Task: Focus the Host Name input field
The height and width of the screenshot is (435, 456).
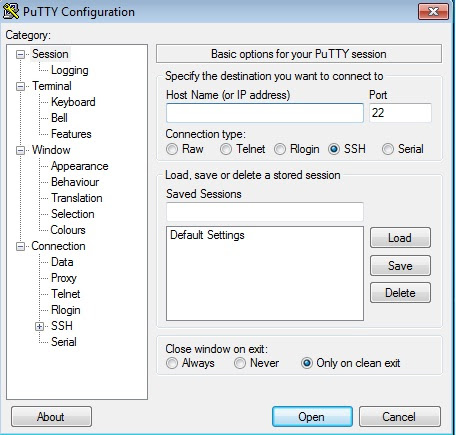Action: click(265, 113)
